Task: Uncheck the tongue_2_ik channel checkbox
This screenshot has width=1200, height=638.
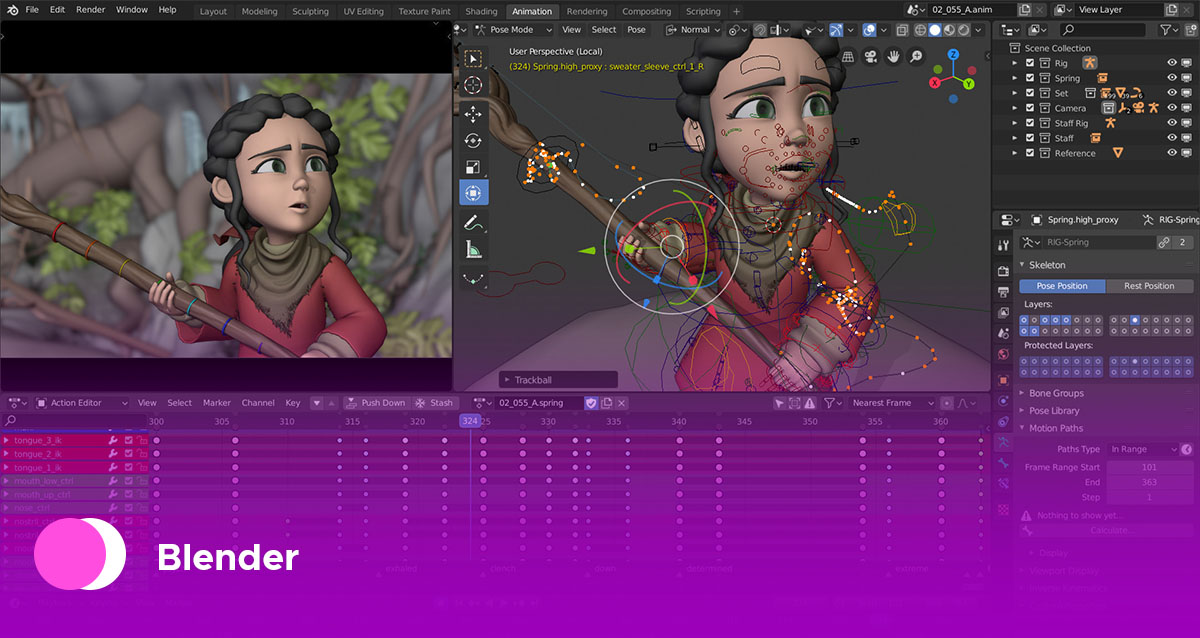Action: tap(128, 454)
